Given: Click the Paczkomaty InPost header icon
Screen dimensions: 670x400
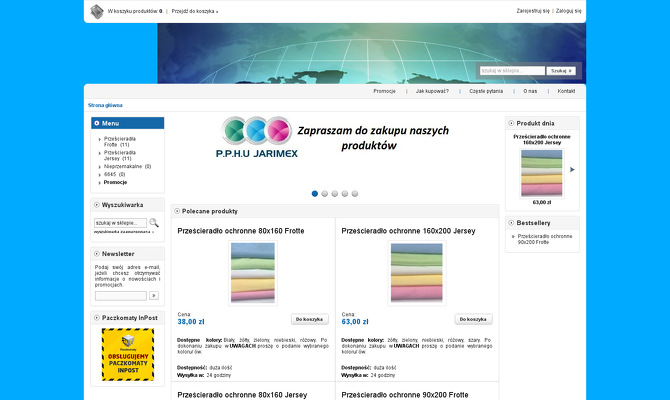Looking at the screenshot, I should [x=97, y=318].
